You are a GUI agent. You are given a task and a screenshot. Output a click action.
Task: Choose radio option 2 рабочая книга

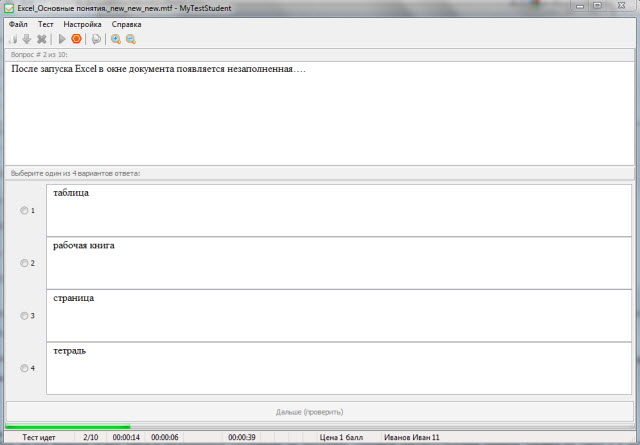25,263
